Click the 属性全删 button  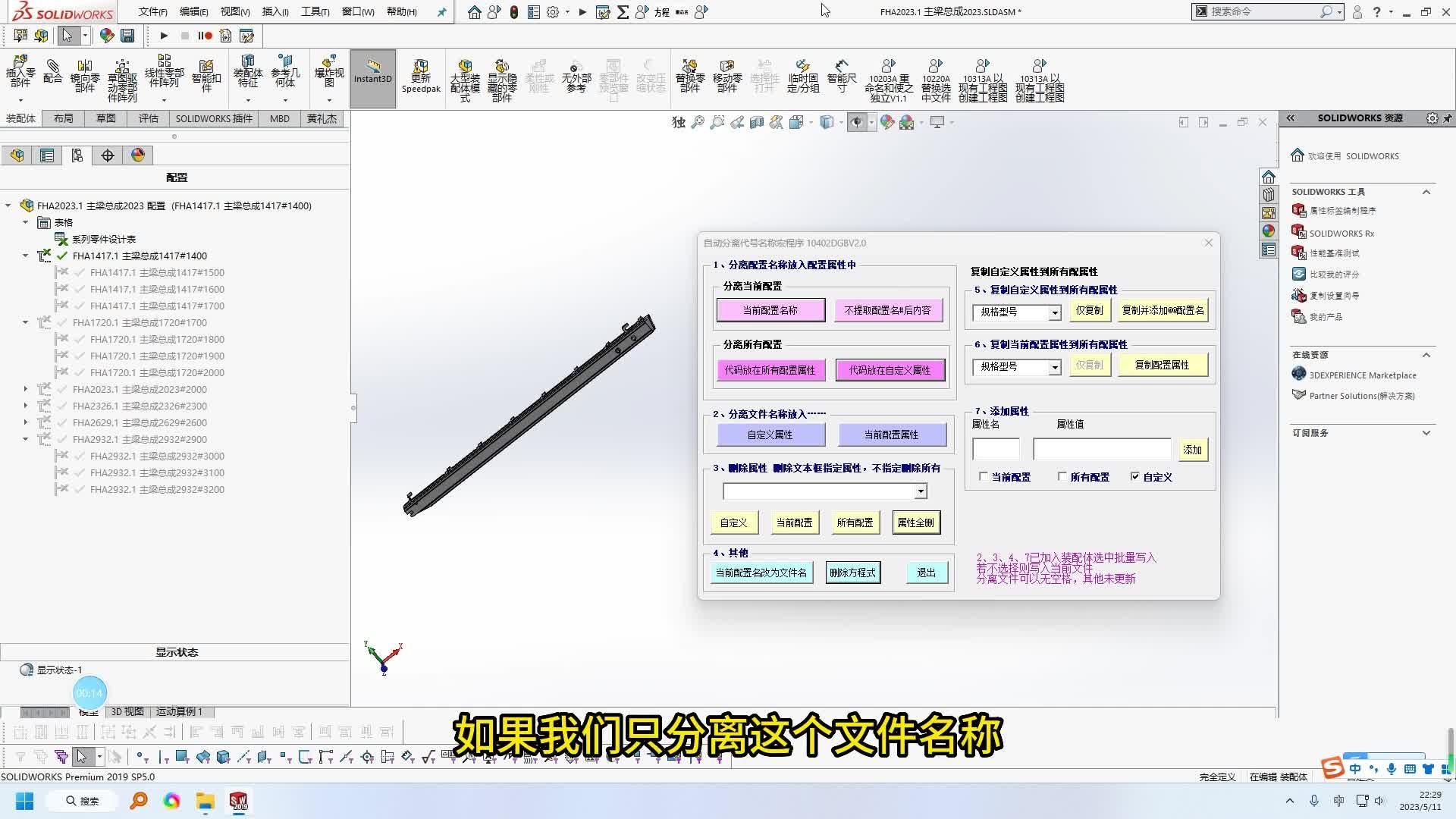(916, 522)
